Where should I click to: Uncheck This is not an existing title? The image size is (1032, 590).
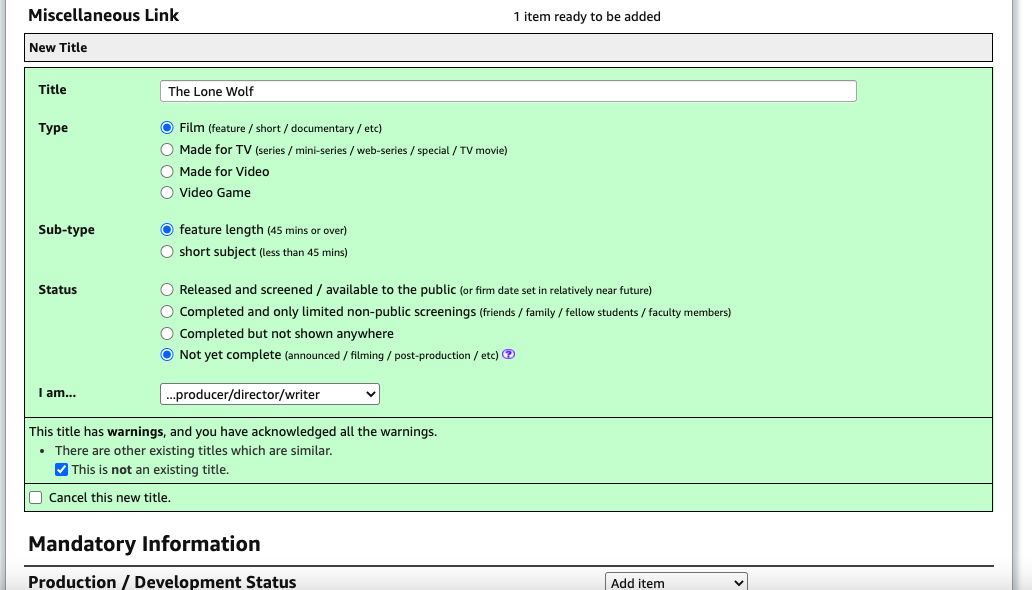[62, 470]
